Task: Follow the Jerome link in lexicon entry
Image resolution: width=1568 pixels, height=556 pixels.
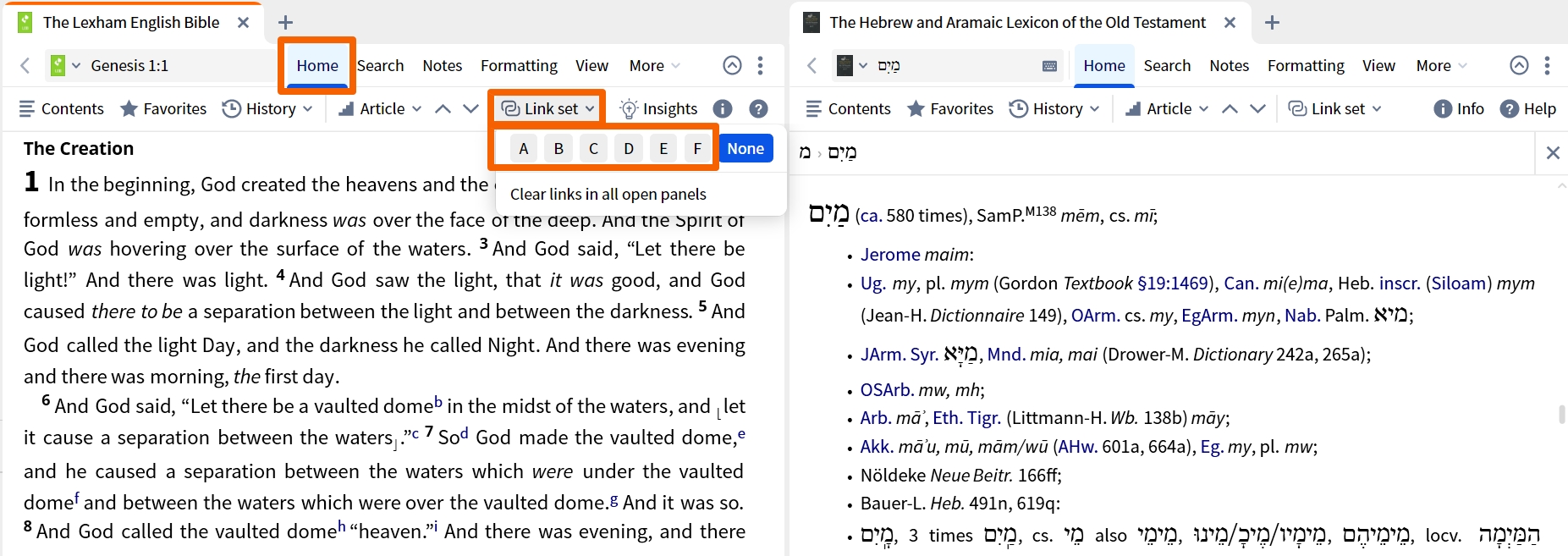Action: coord(890,254)
